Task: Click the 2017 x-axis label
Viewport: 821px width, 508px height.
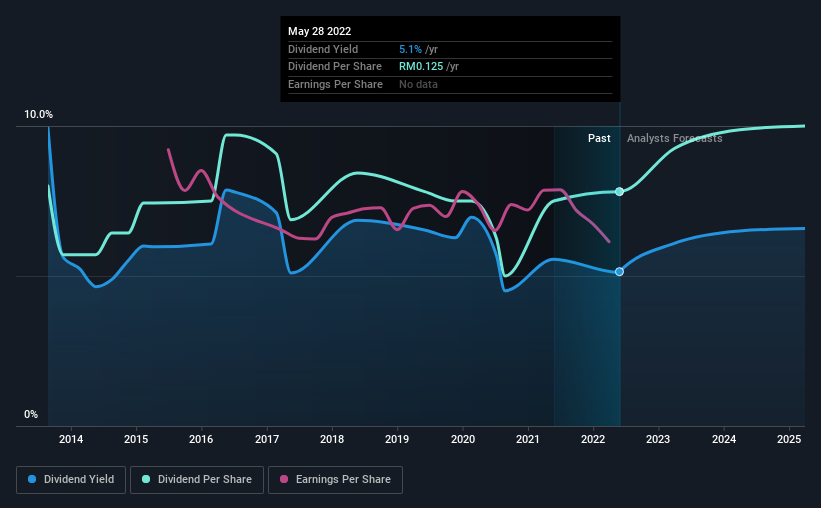Action: (x=267, y=439)
